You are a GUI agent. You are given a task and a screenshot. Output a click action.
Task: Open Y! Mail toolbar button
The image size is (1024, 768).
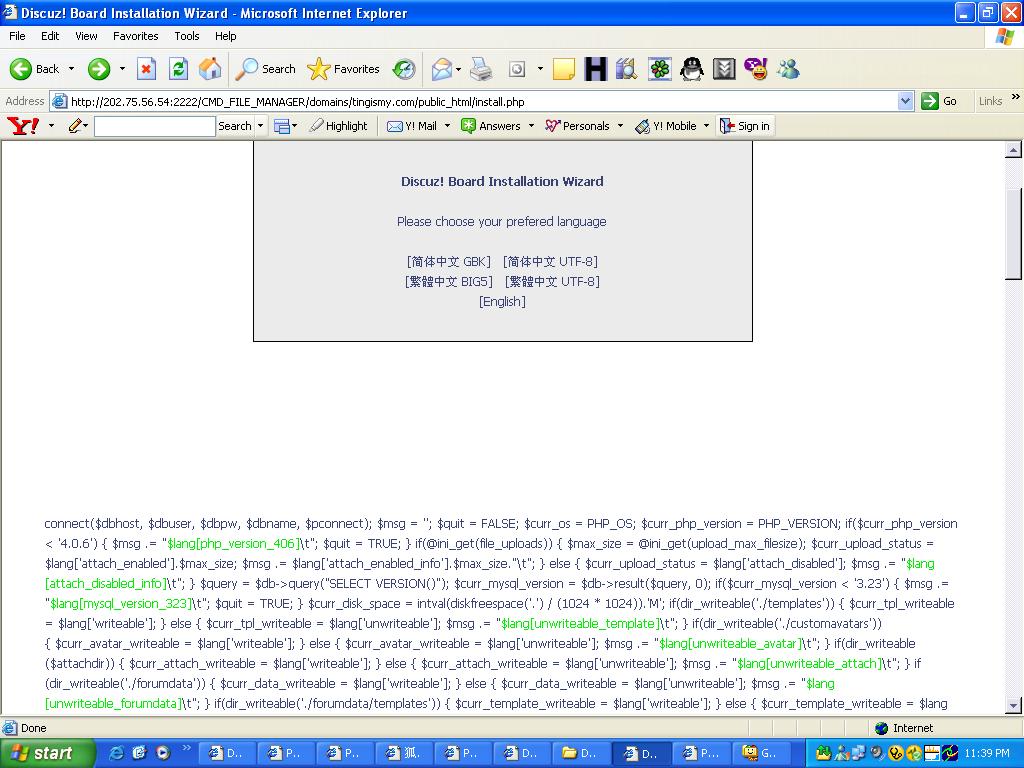pyautogui.click(x=411, y=125)
